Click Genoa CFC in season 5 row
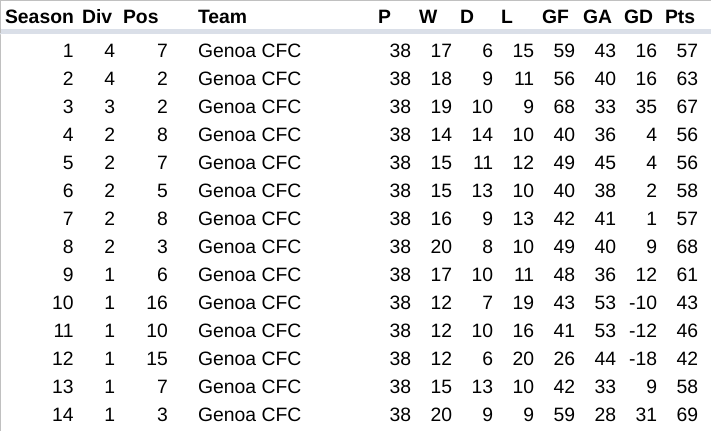Screen dimensions: 711x431 249,163
